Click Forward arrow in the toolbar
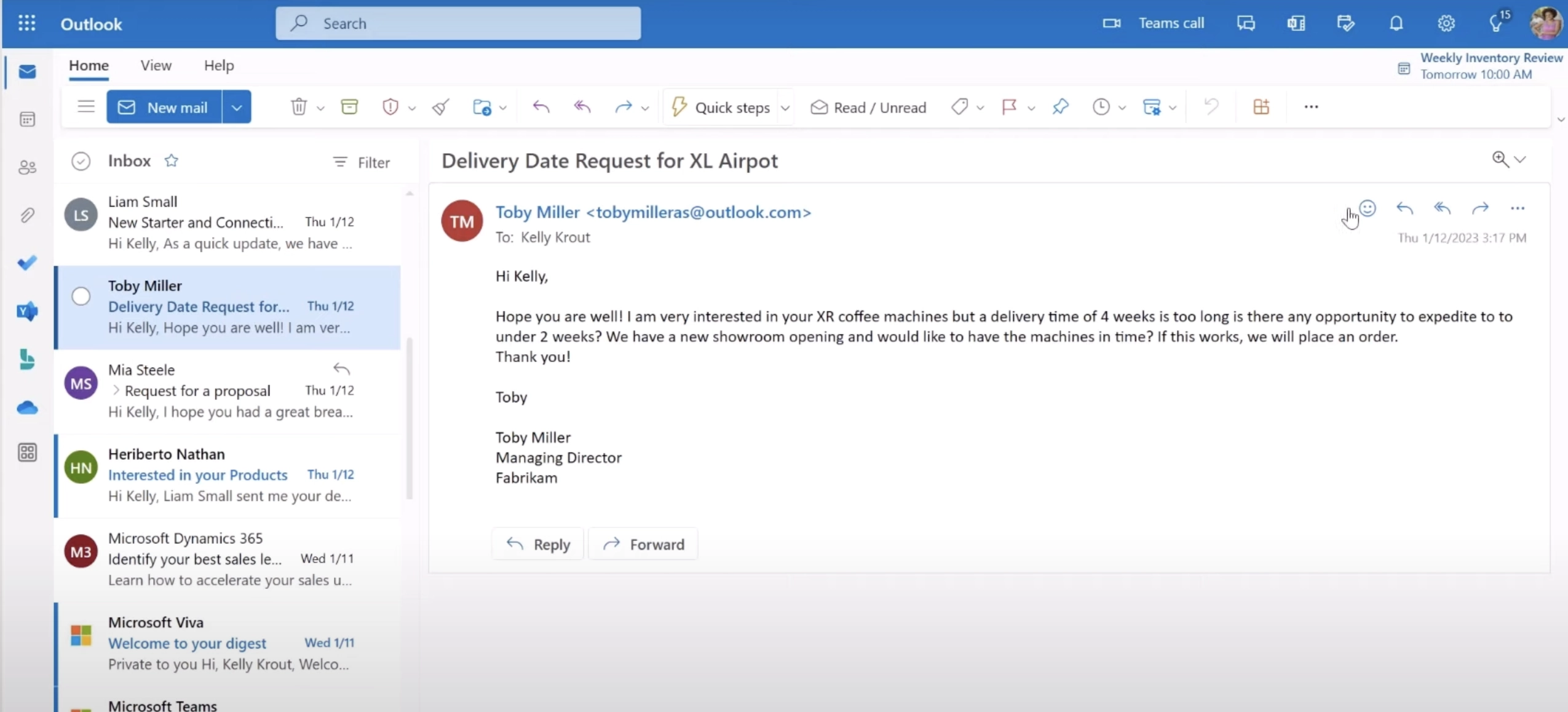 [x=624, y=107]
